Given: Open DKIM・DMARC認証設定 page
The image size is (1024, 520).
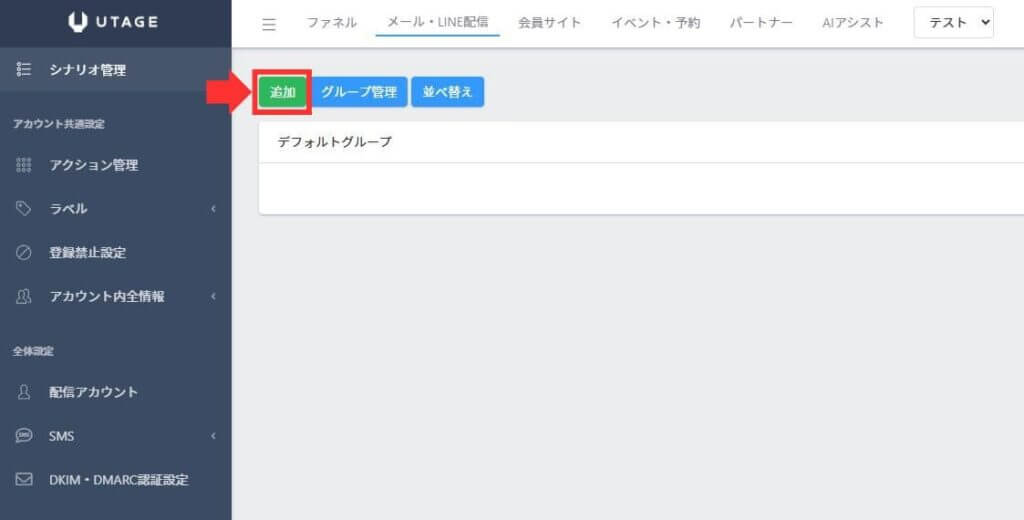Looking at the screenshot, I should [x=116, y=480].
